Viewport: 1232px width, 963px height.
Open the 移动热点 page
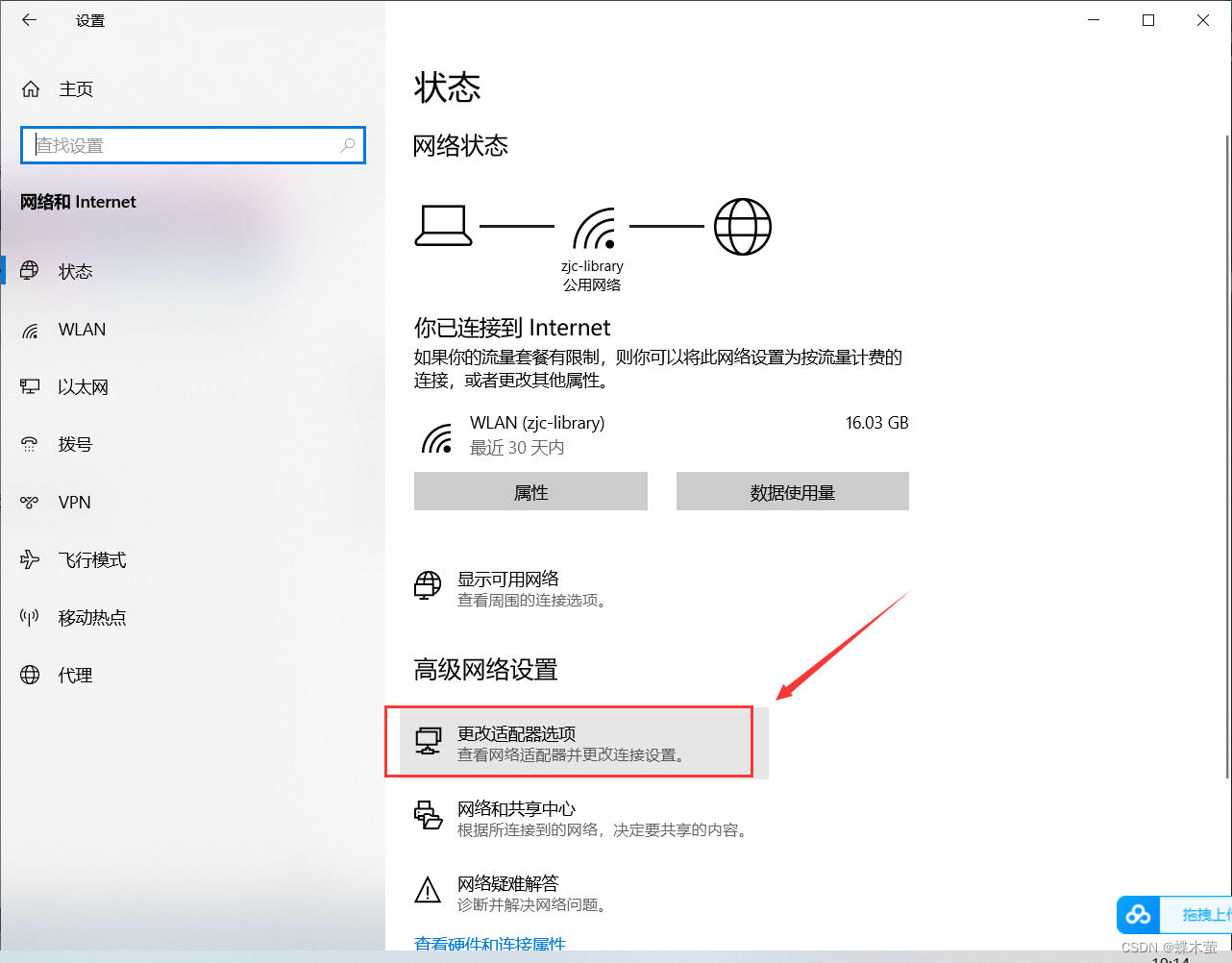point(192,618)
